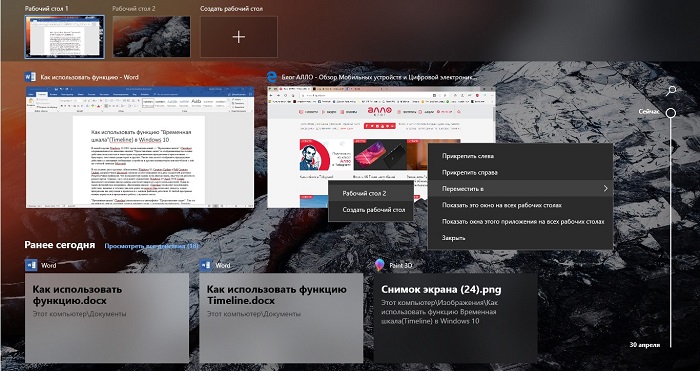
Task: Switch to Рабочий стол 2 thumbnail
Action: coord(151,37)
